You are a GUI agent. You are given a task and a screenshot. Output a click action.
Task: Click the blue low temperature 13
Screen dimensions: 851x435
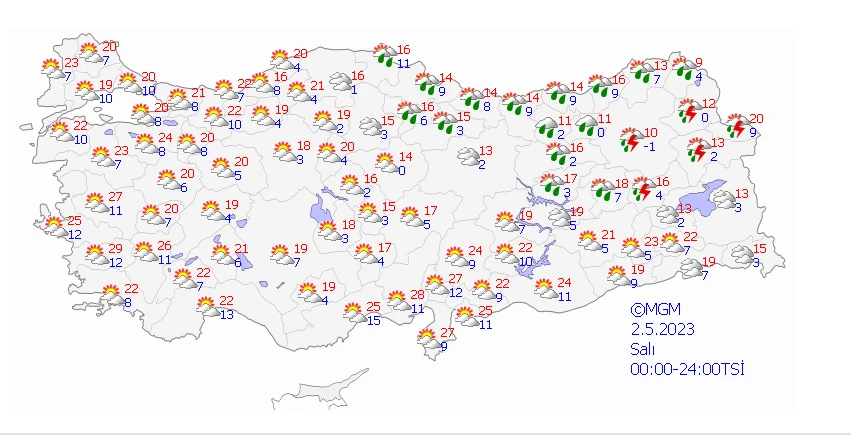[x=227, y=315]
